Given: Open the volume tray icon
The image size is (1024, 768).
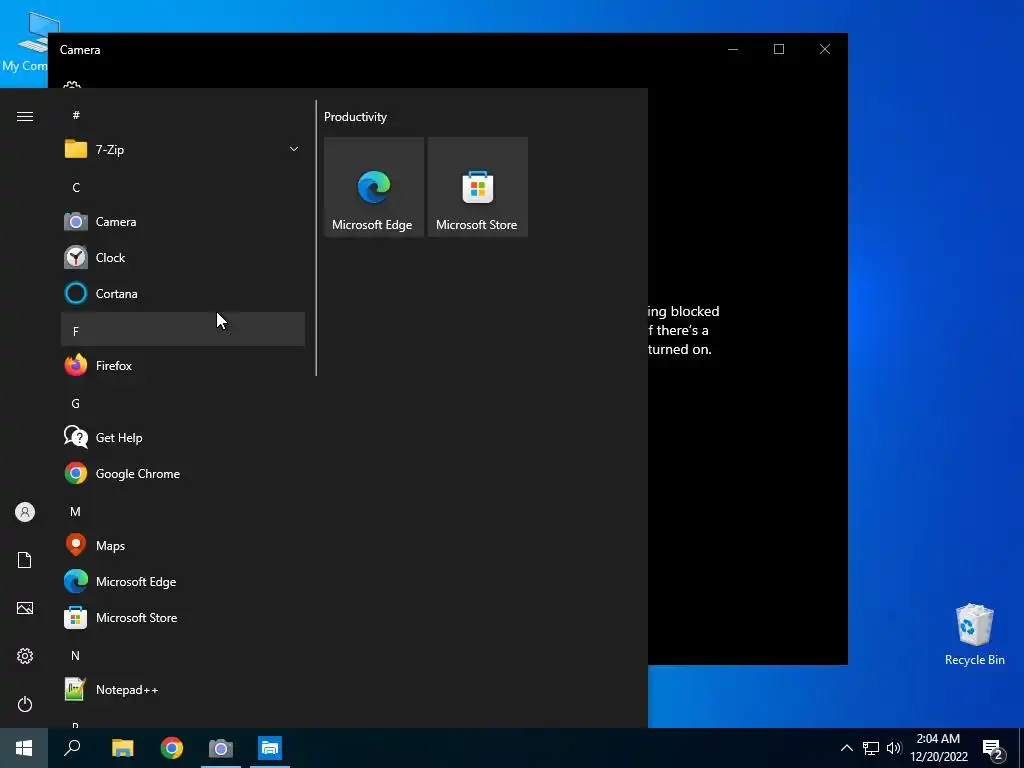Looking at the screenshot, I should (894, 748).
